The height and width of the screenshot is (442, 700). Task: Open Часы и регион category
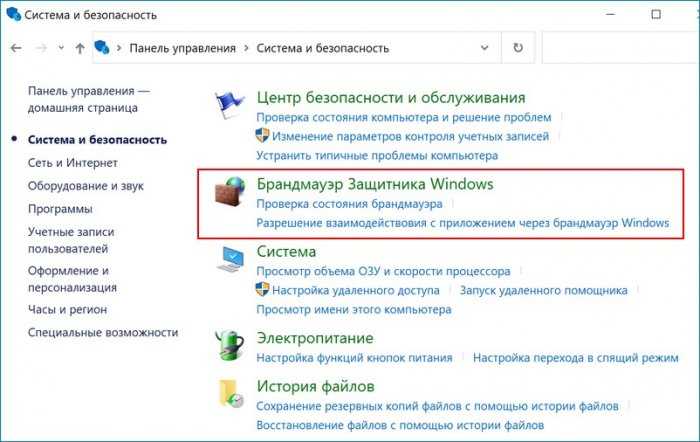[x=67, y=309]
